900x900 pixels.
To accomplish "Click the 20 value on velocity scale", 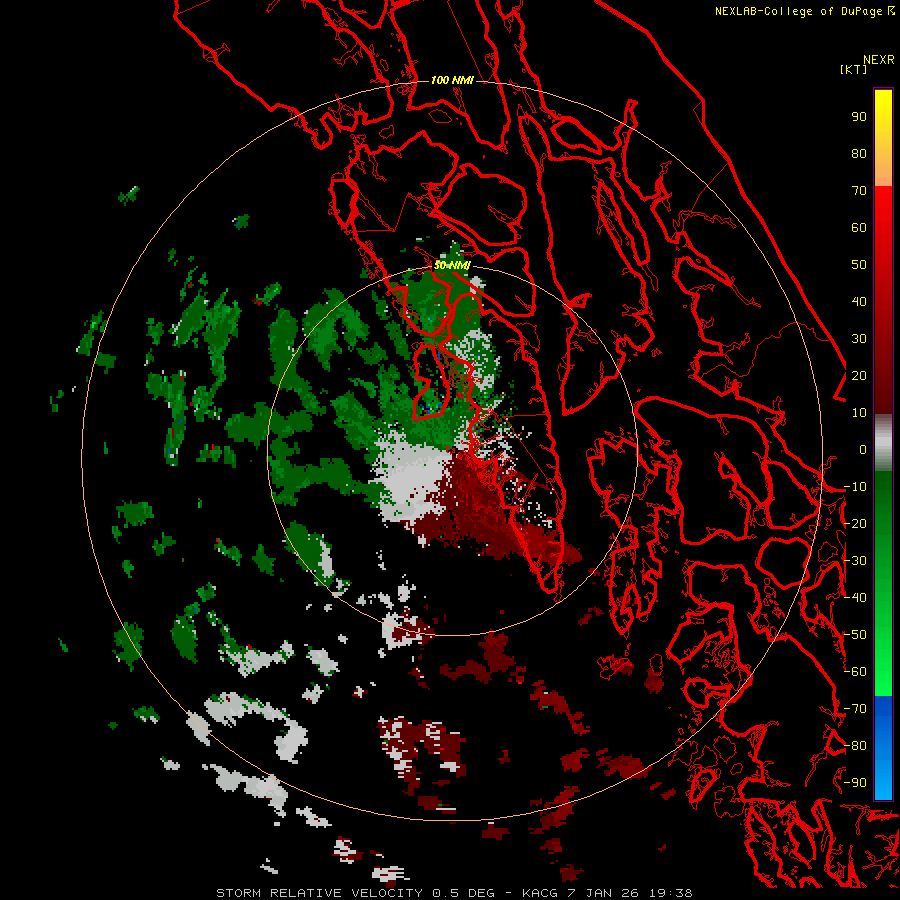I will (x=859, y=375).
